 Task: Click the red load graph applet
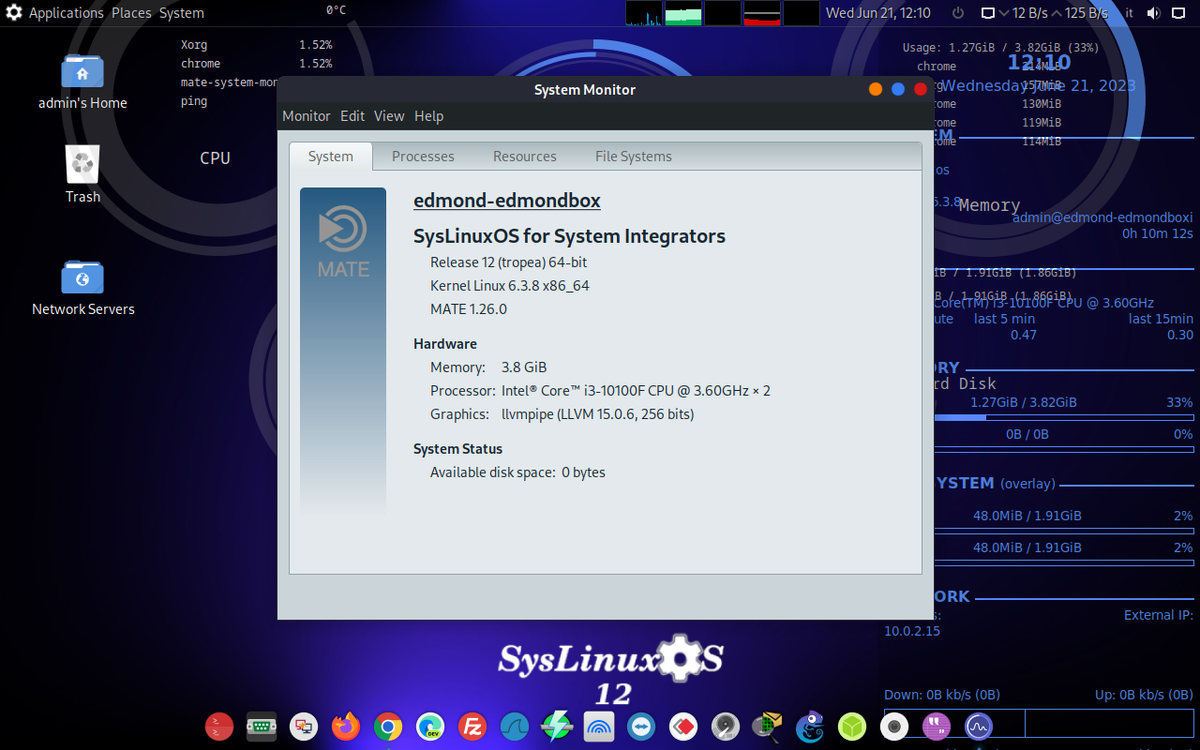pyautogui.click(x=762, y=13)
